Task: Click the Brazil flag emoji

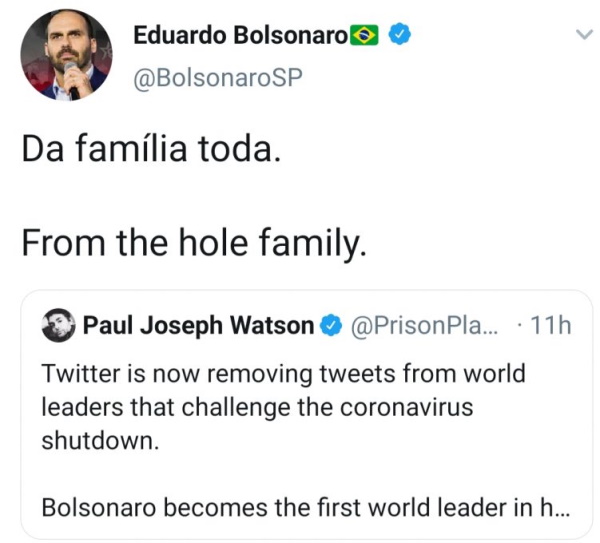Action: click(x=364, y=36)
